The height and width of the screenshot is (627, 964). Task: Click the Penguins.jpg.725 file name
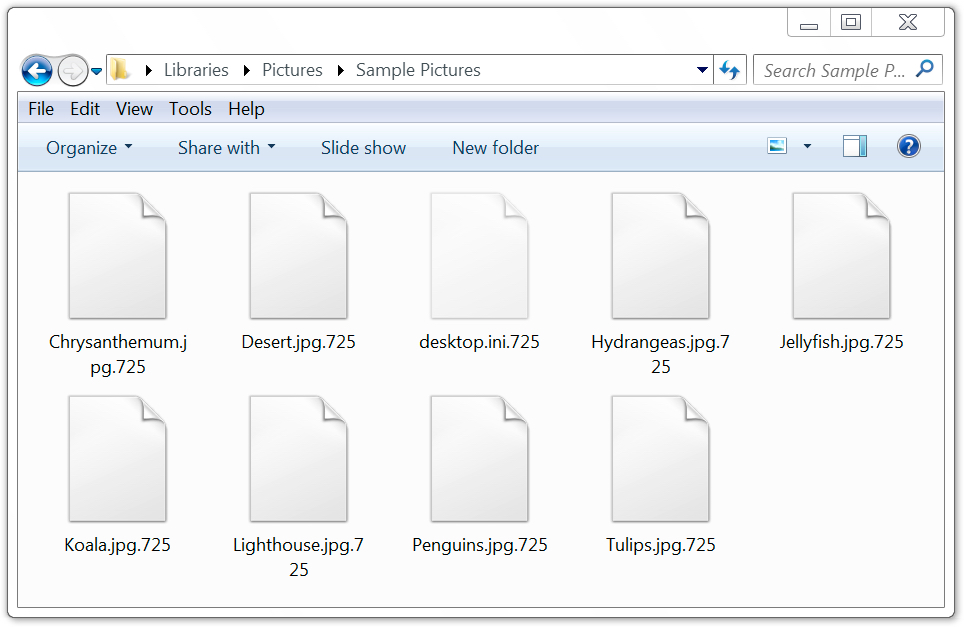coord(480,545)
